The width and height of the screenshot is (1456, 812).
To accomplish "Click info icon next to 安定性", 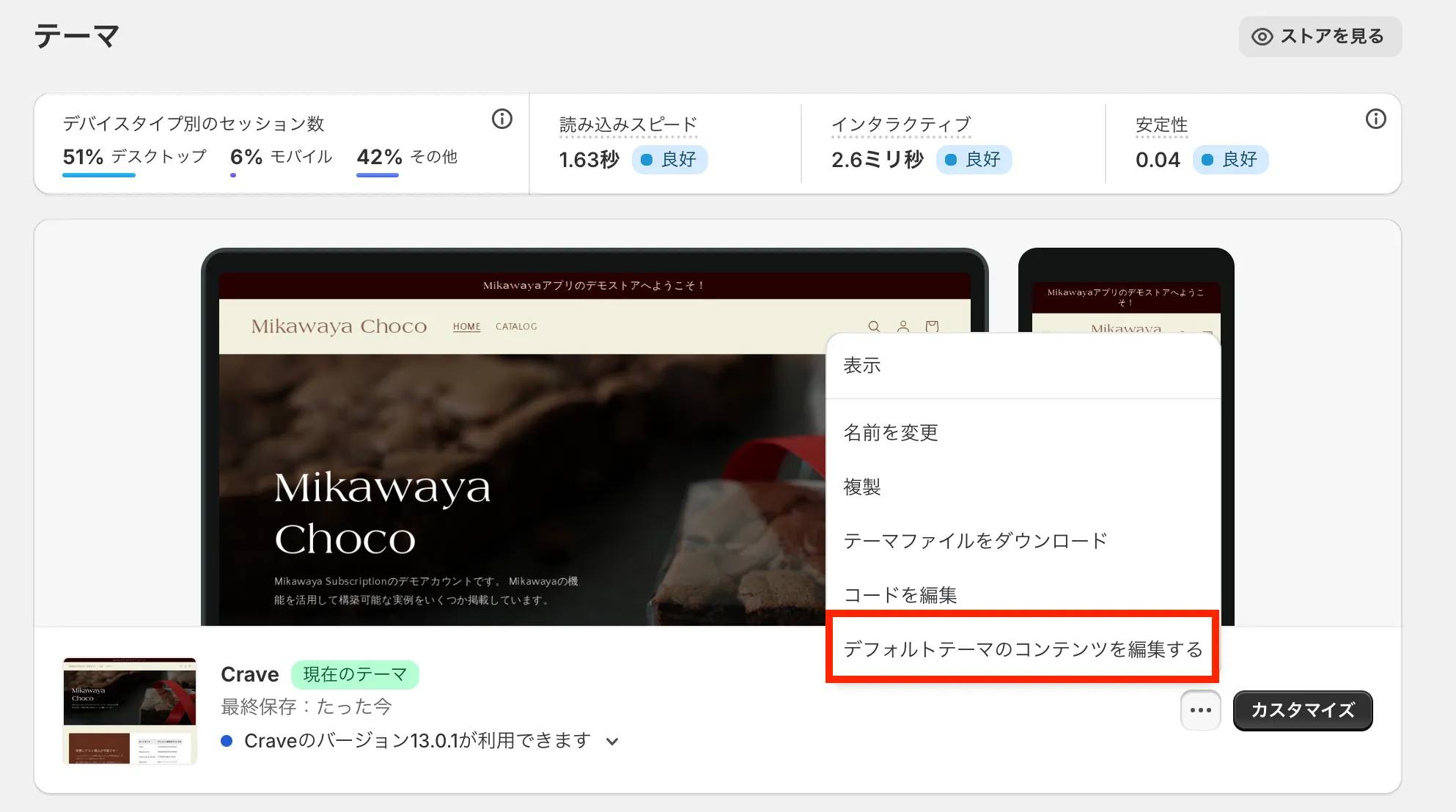I will tap(1375, 119).
